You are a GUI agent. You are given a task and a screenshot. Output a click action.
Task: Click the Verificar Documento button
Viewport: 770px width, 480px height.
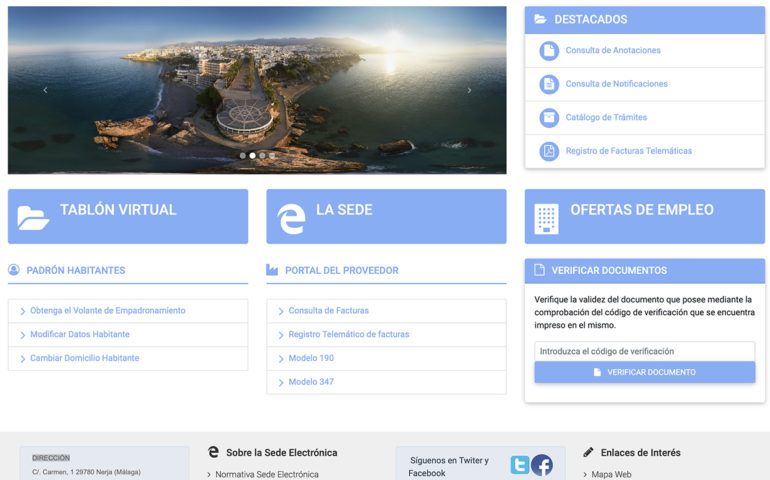point(645,372)
